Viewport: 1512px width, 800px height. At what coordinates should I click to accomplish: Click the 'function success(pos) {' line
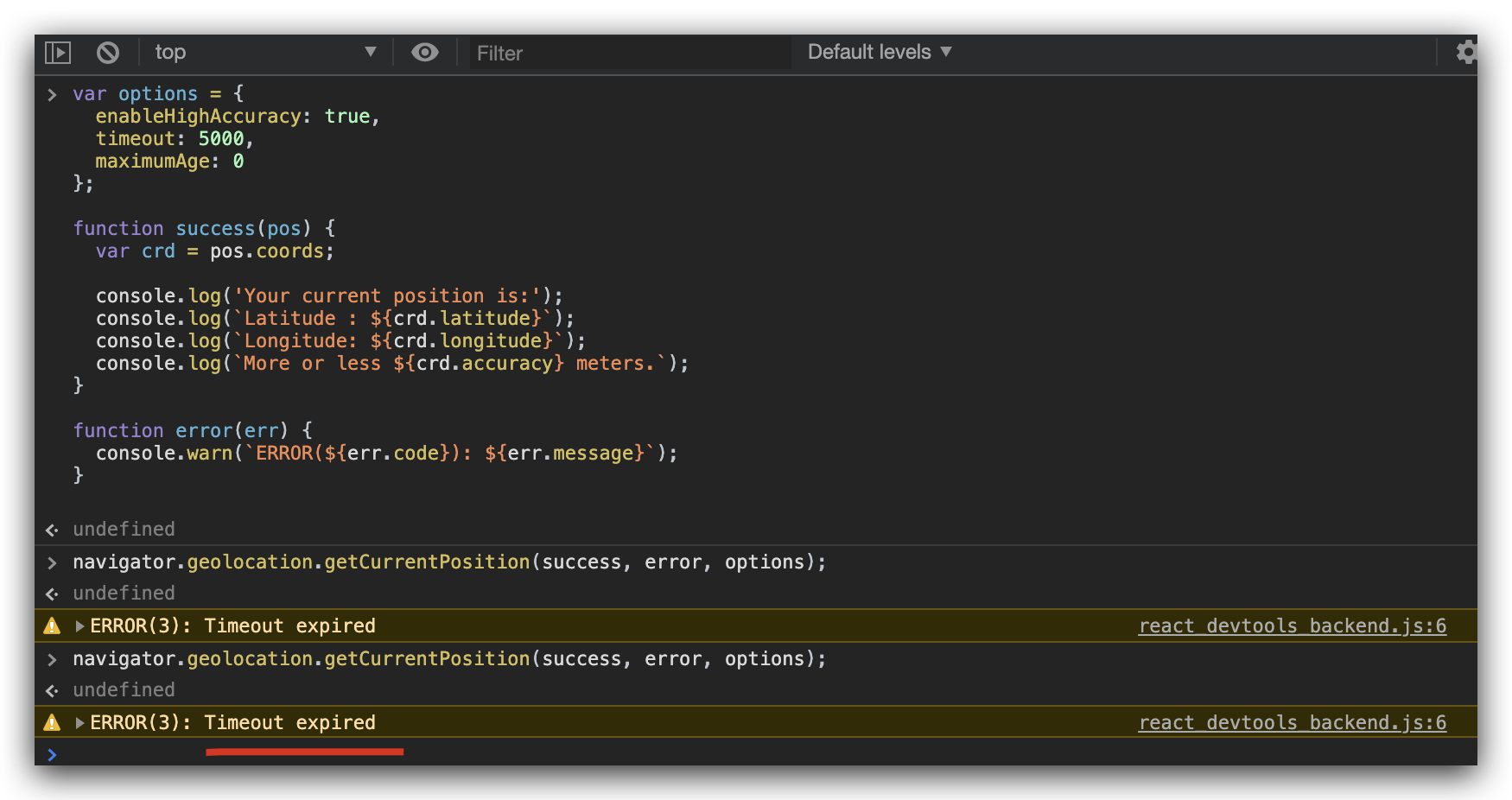[x=204, y=229]
